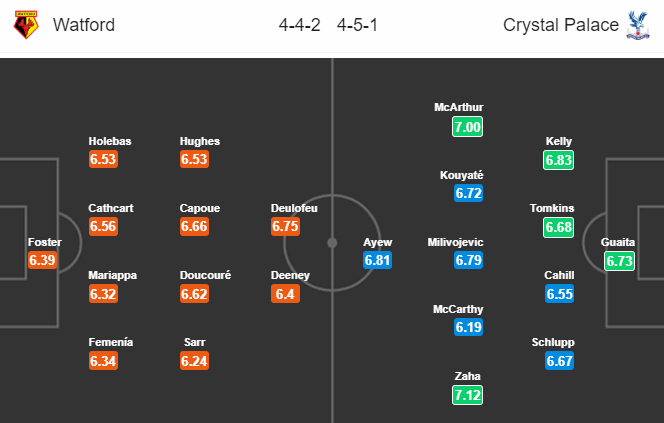Select Holebas's 6.53 rating badge
The height and width of the screenshot is (423, 664).
(x=103, y=159)
